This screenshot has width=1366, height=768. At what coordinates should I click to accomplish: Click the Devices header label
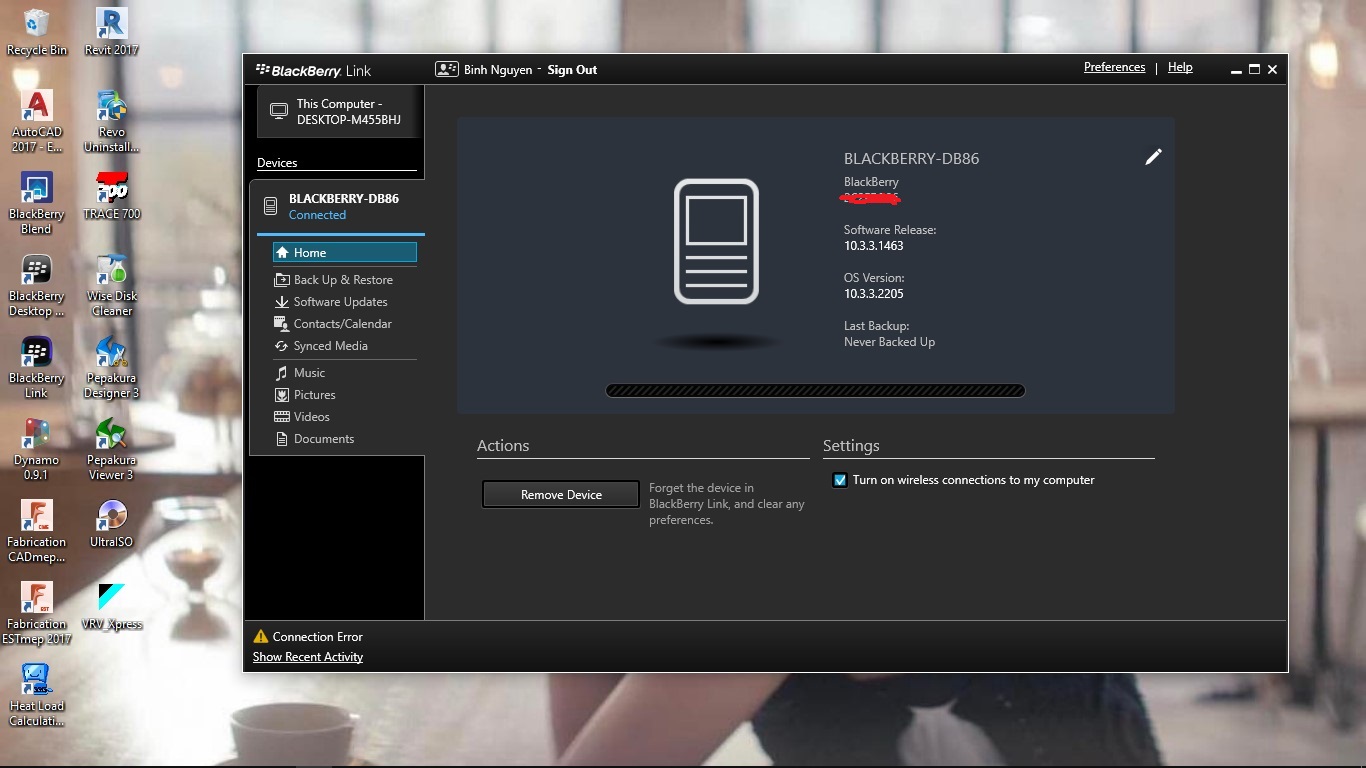(277, 163)
